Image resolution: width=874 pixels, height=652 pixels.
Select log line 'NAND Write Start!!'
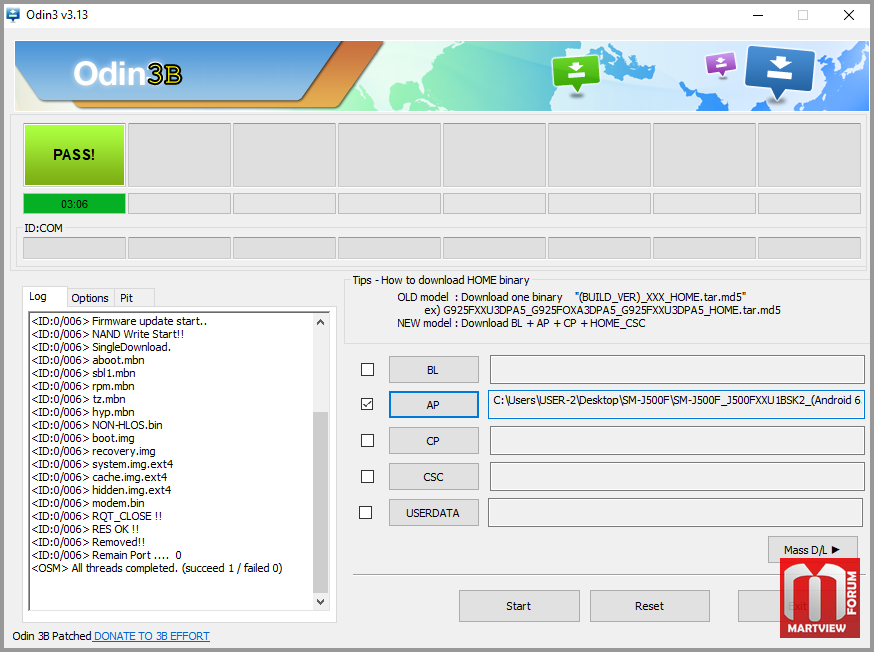click(108, 334)
